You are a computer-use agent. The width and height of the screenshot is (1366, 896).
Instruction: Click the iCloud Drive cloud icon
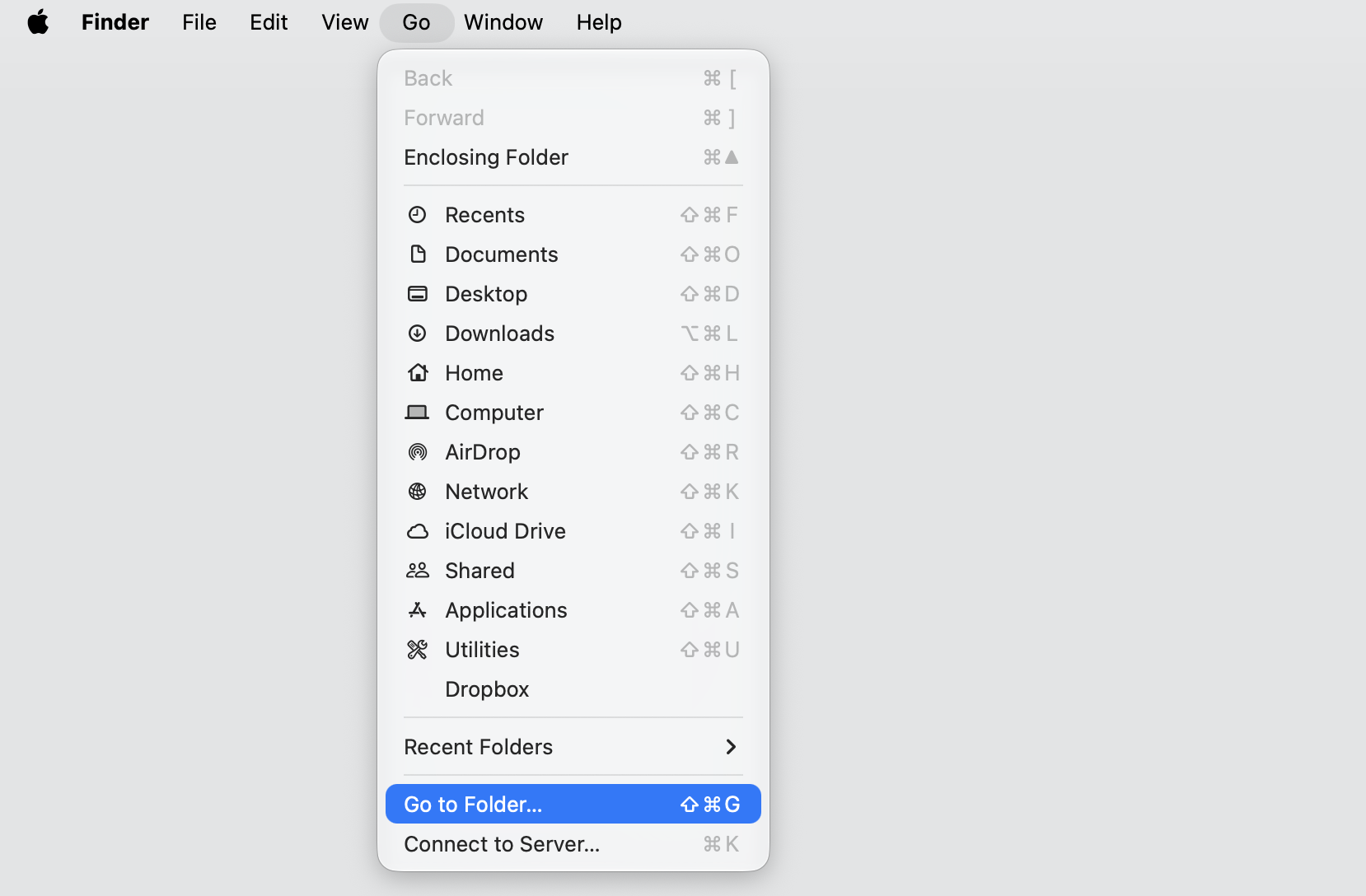pos(418,531)
